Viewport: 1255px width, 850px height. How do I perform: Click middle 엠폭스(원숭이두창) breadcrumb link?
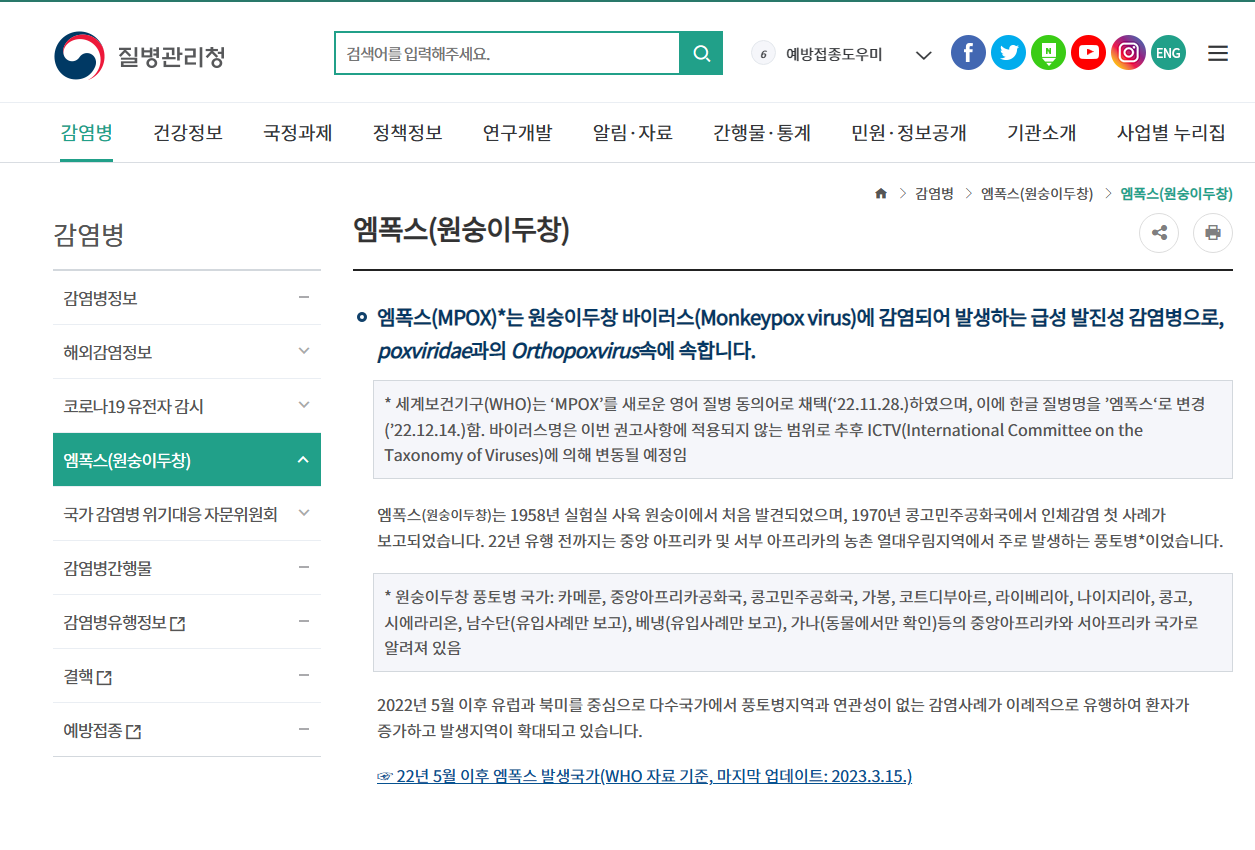(x=1037, y=193)
